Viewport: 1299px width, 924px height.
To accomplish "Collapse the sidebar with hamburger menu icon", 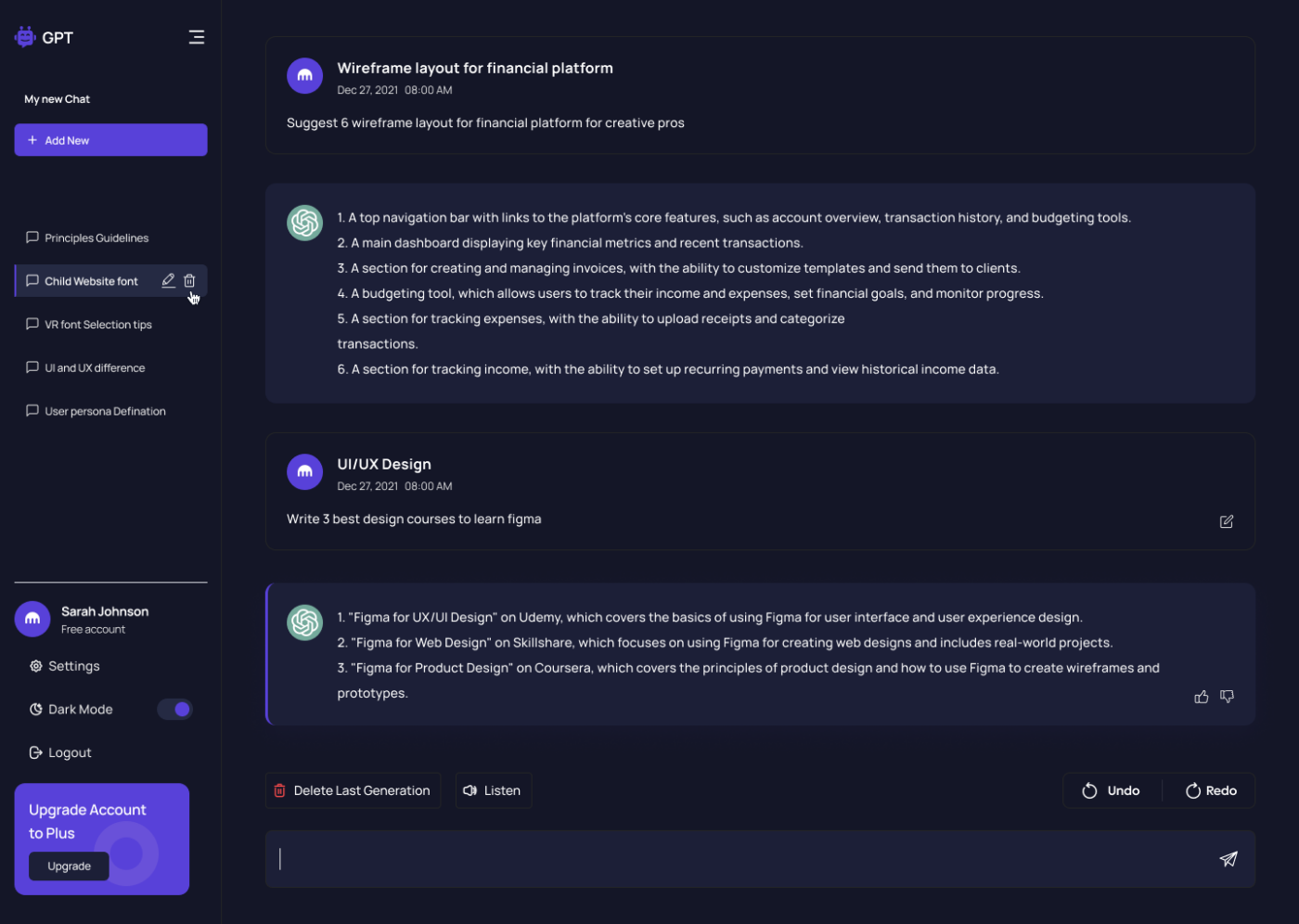I will 197,37.
